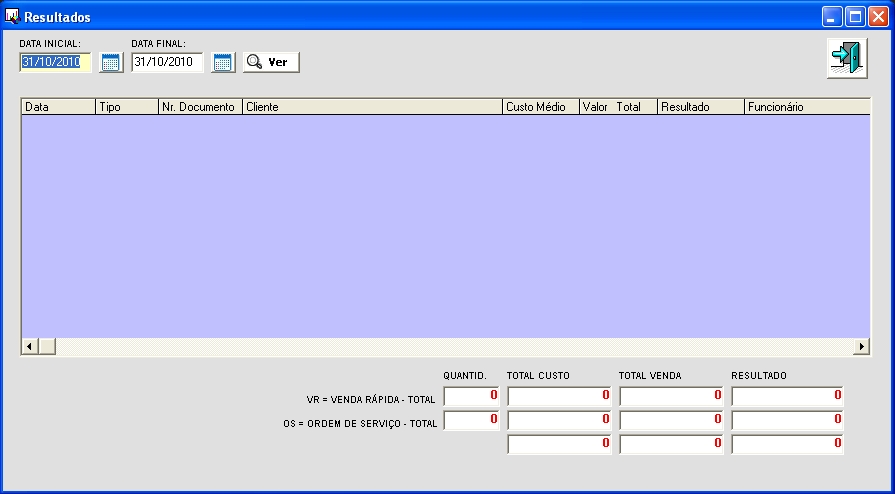This screenshot has height=494, width=895.
Task: Open the Data Final calendar picker
Action: 222,62
